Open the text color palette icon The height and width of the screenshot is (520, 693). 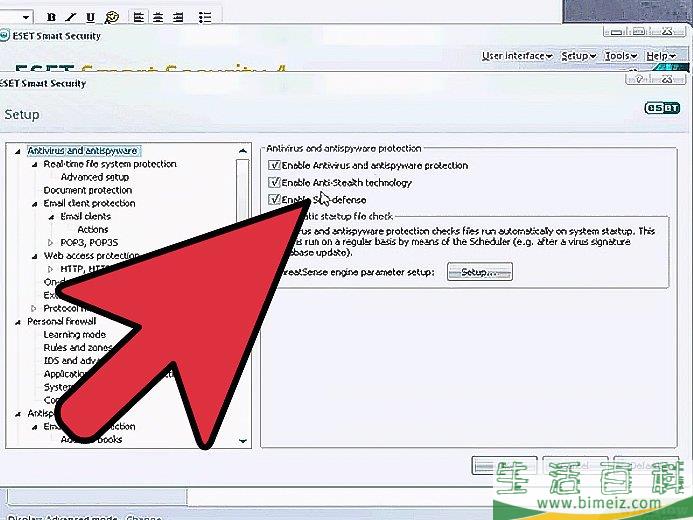click(x=112, y=17)
